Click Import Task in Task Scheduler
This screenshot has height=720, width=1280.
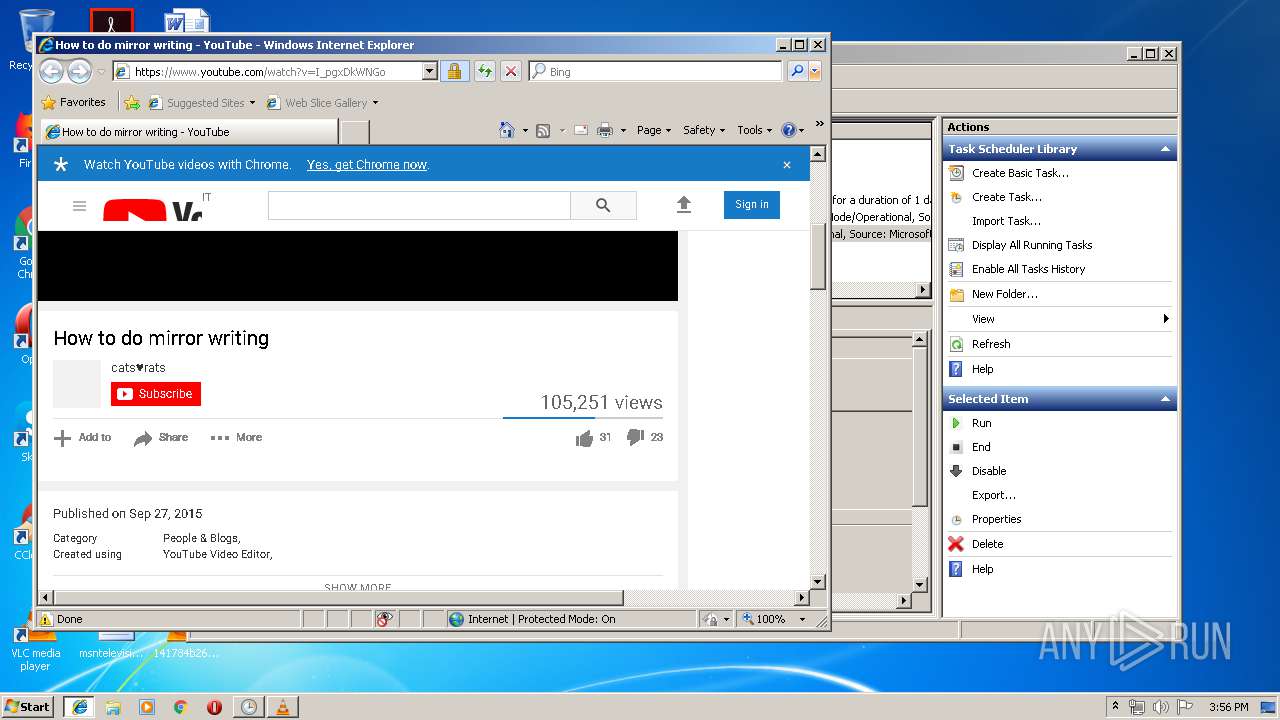[1006, 221]
